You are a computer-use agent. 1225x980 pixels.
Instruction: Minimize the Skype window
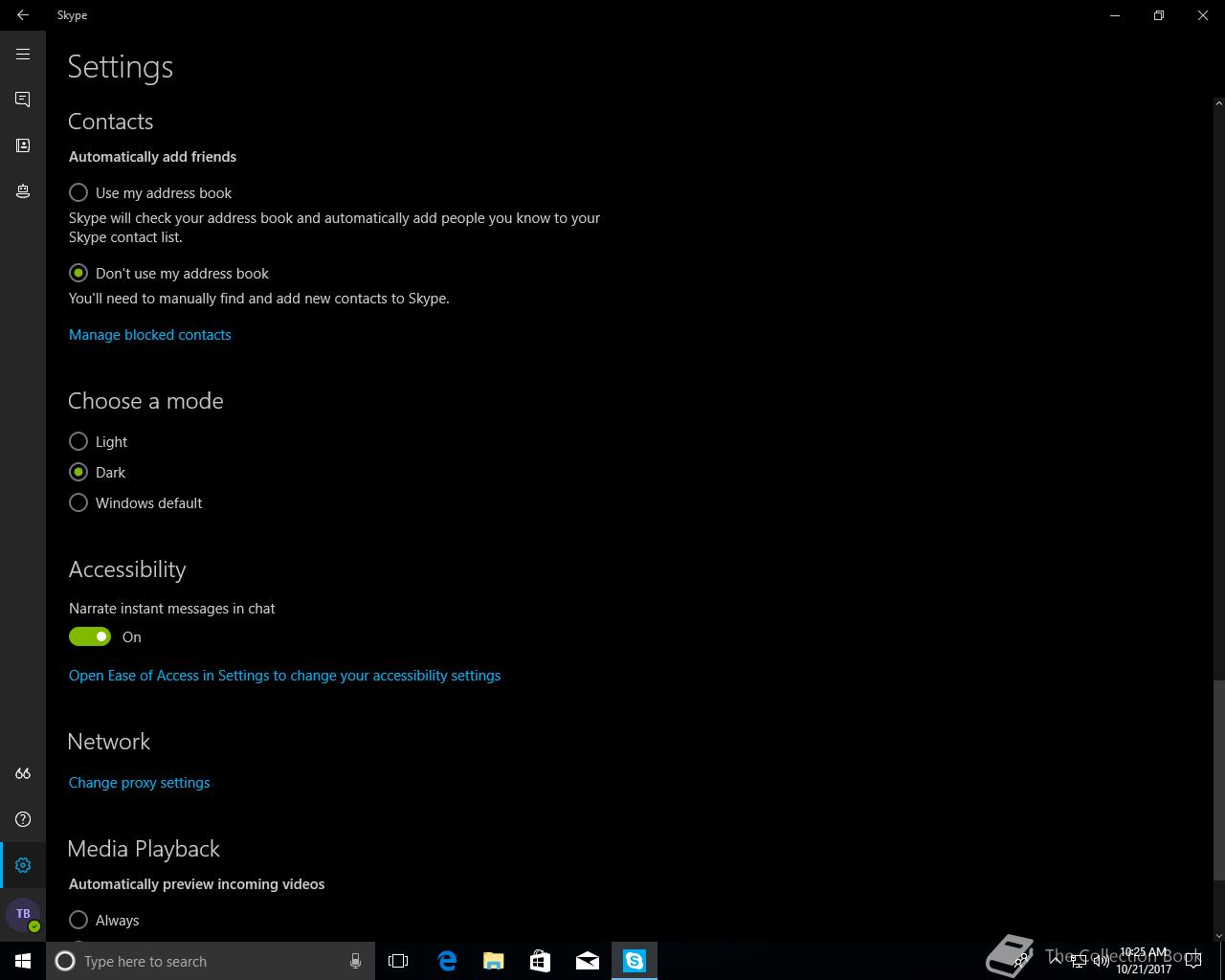(x=1115, y=15)
